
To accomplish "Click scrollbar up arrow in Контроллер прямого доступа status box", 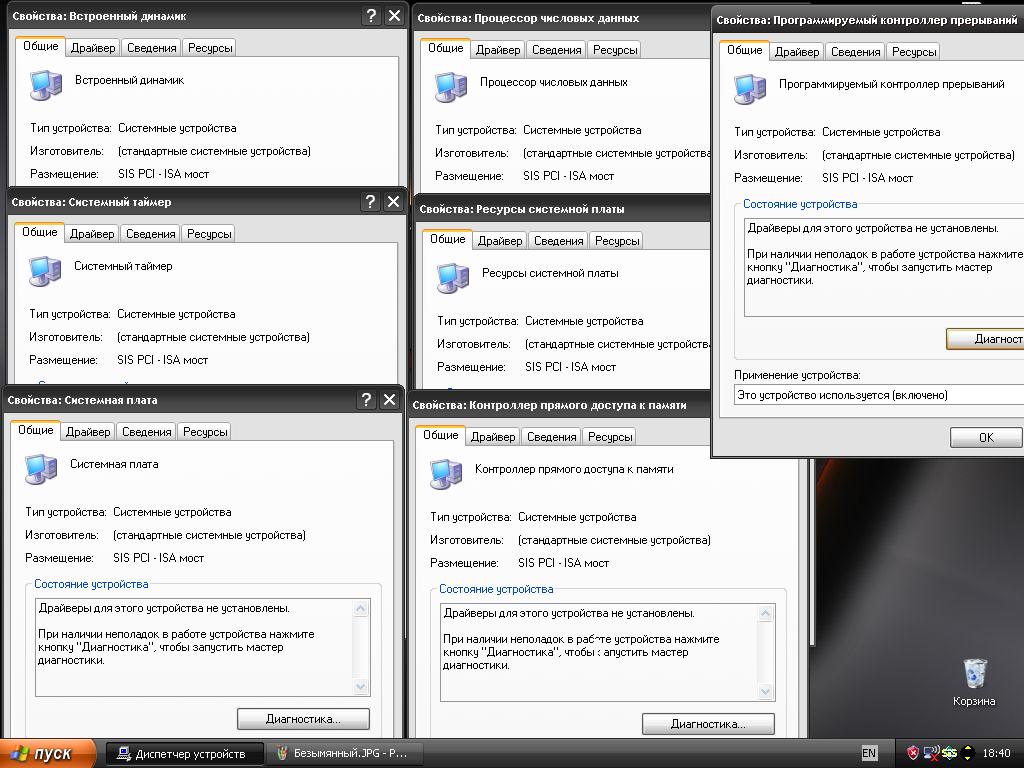I will click(x=765, y=614).
